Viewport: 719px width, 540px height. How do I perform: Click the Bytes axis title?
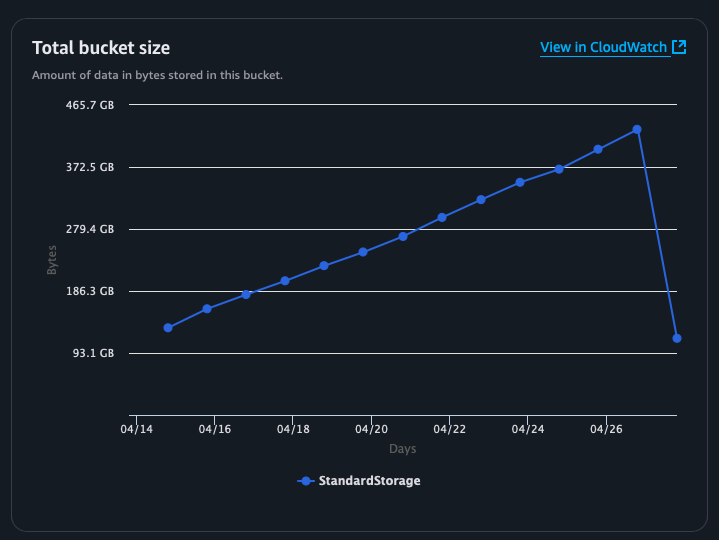pos(52,260)
